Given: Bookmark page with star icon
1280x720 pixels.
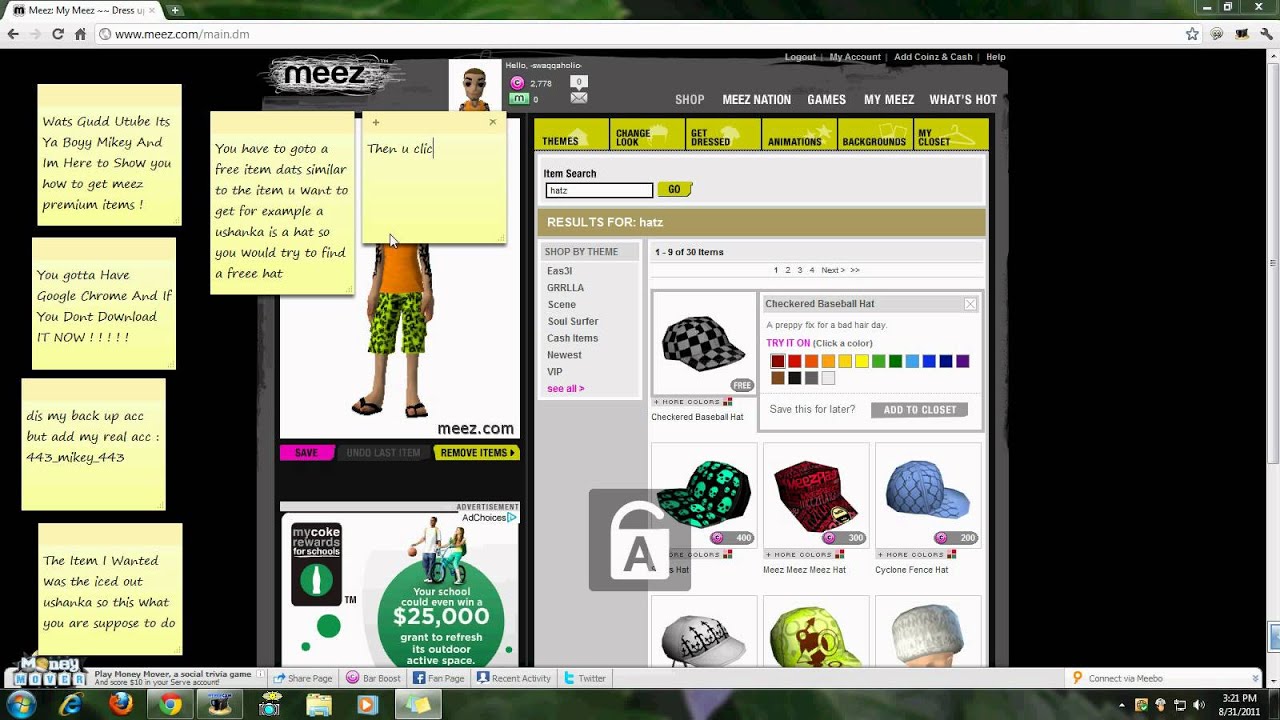Looking at the screenshot, I should (x=1192, y=34).
